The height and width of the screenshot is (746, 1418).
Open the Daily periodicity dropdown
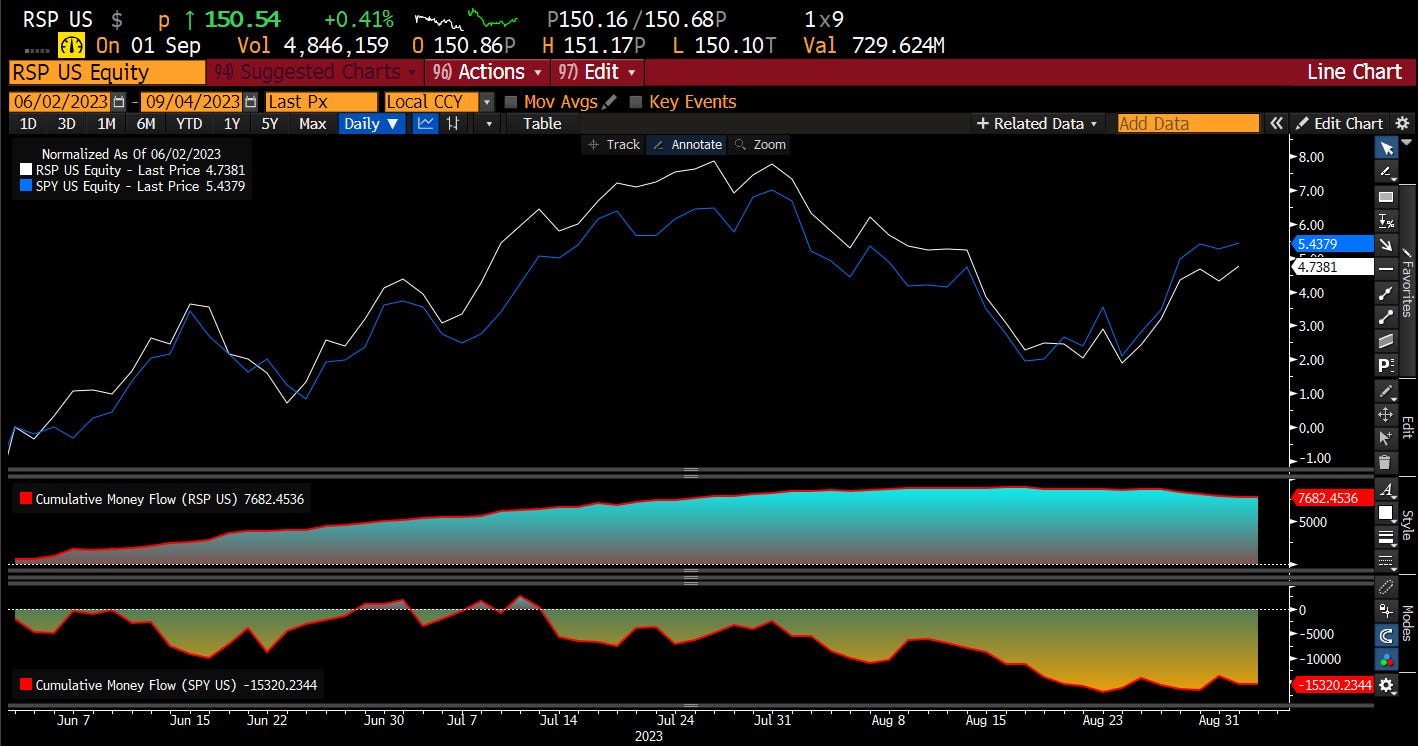pyautogui.click(x=371, y=123)
